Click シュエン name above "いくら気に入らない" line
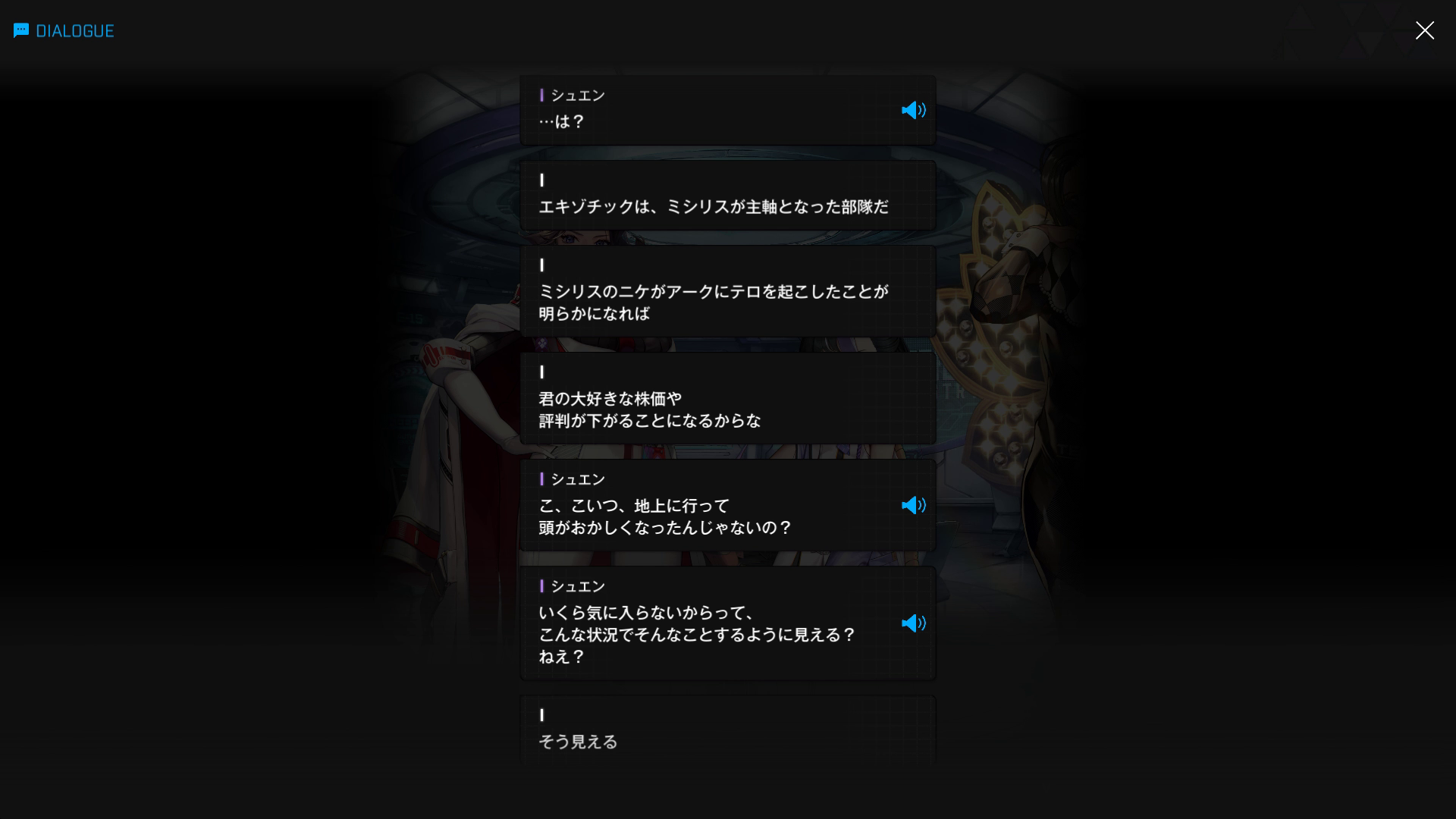1456x819 pixels. (x=578, y=586)
